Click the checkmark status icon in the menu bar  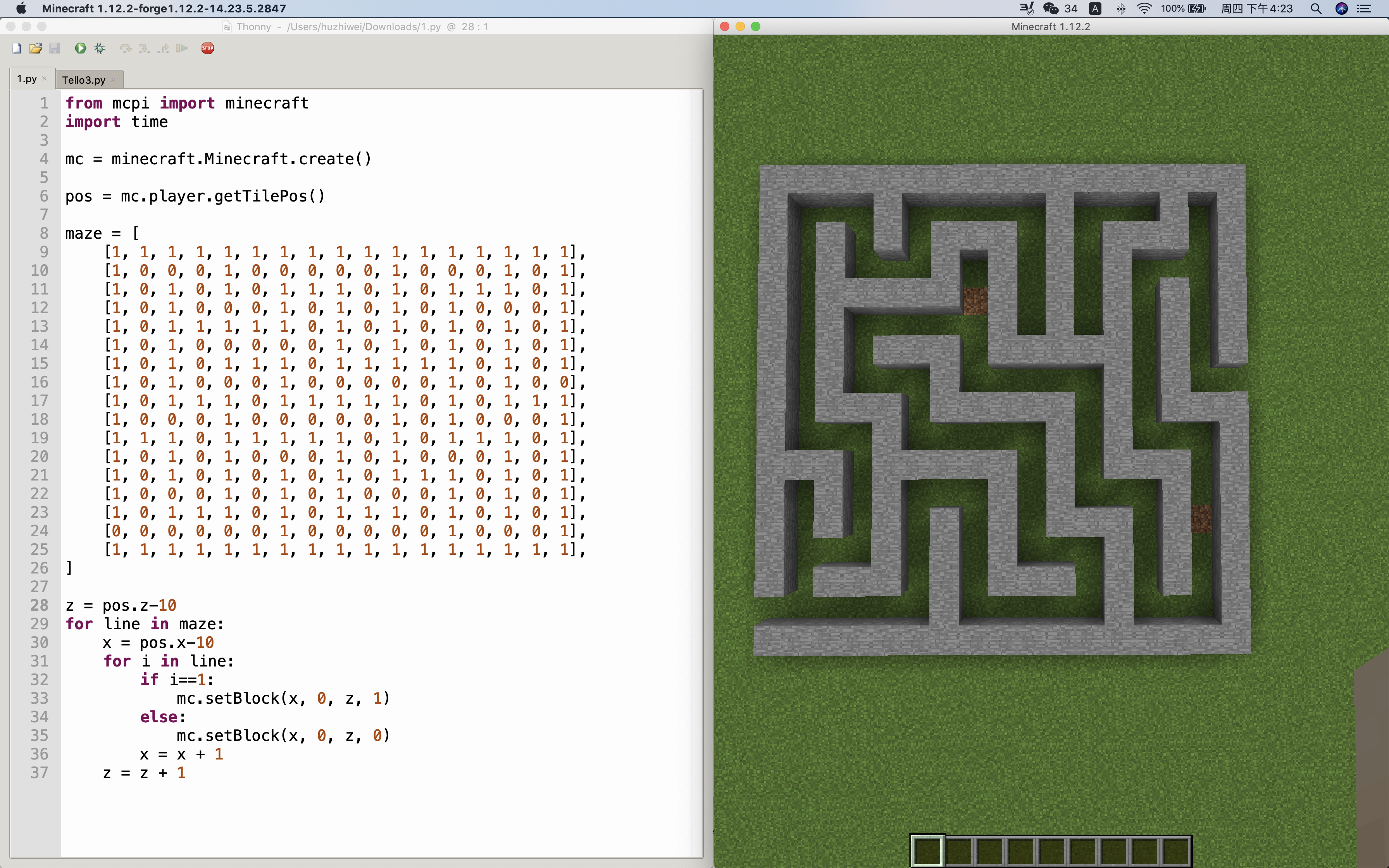[x=1026, y=9]
